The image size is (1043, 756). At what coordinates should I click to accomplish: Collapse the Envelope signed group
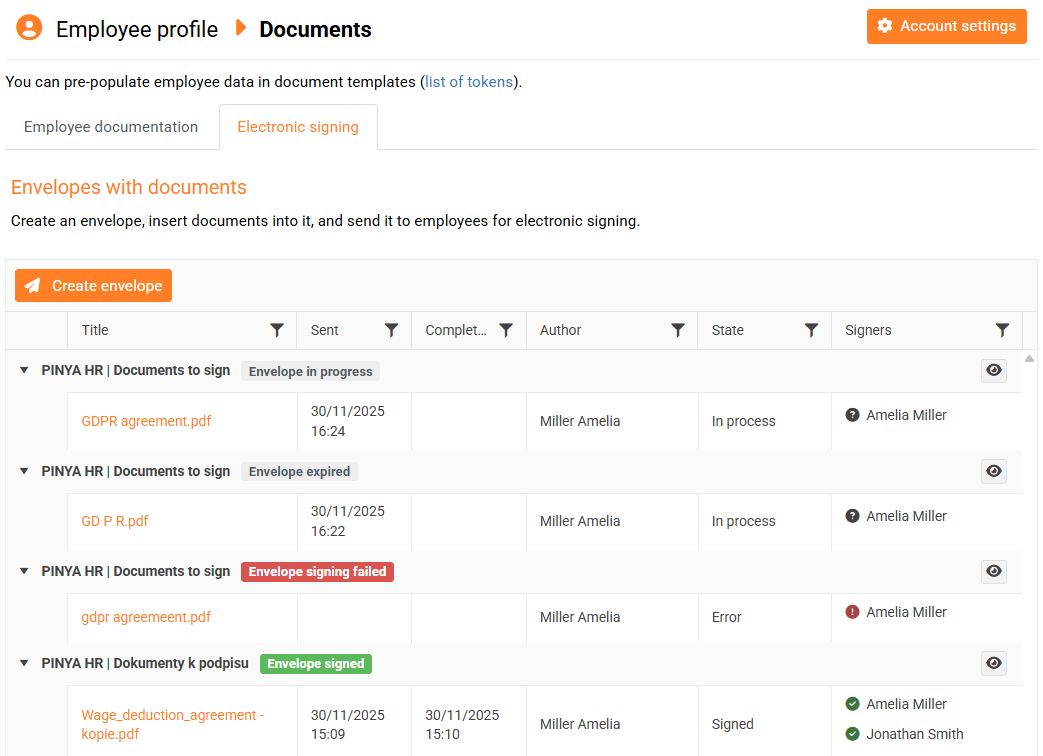pyautogui.click(x=24, y=663)
